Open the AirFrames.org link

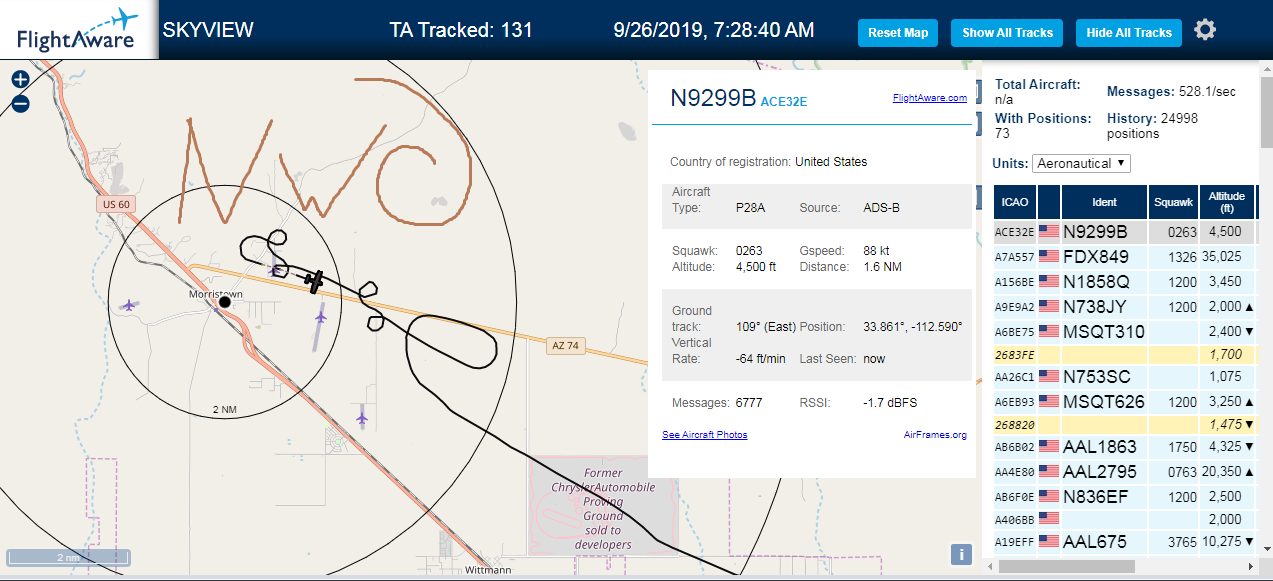click(935, 435)
